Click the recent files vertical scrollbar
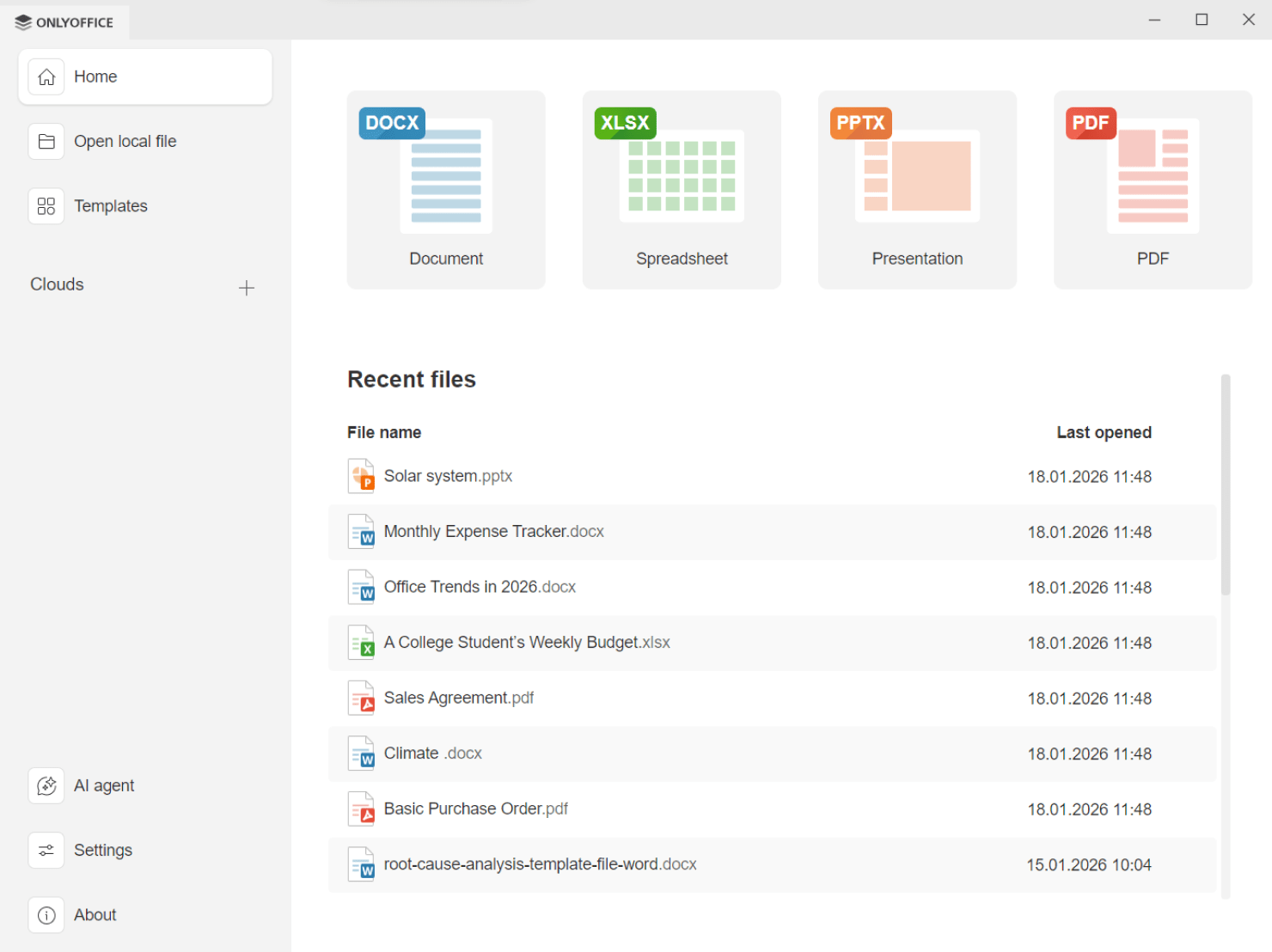 tap(1226, 485)
